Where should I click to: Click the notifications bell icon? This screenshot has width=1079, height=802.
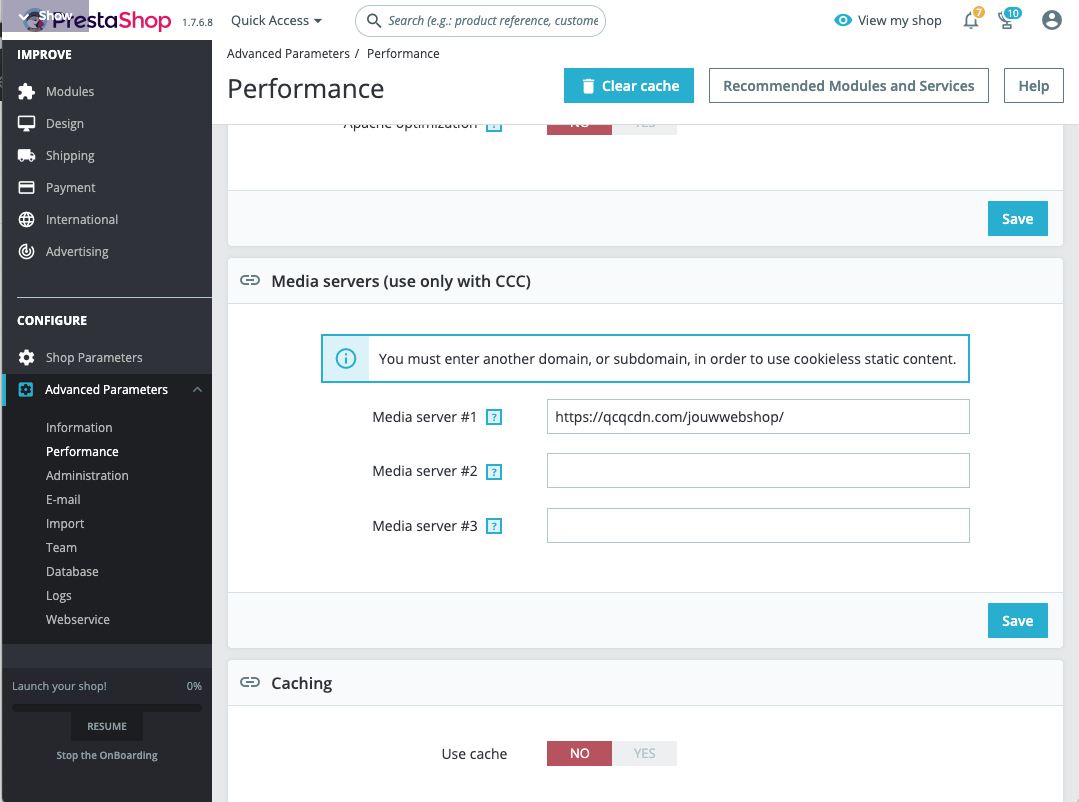click(x=971, y=21)
